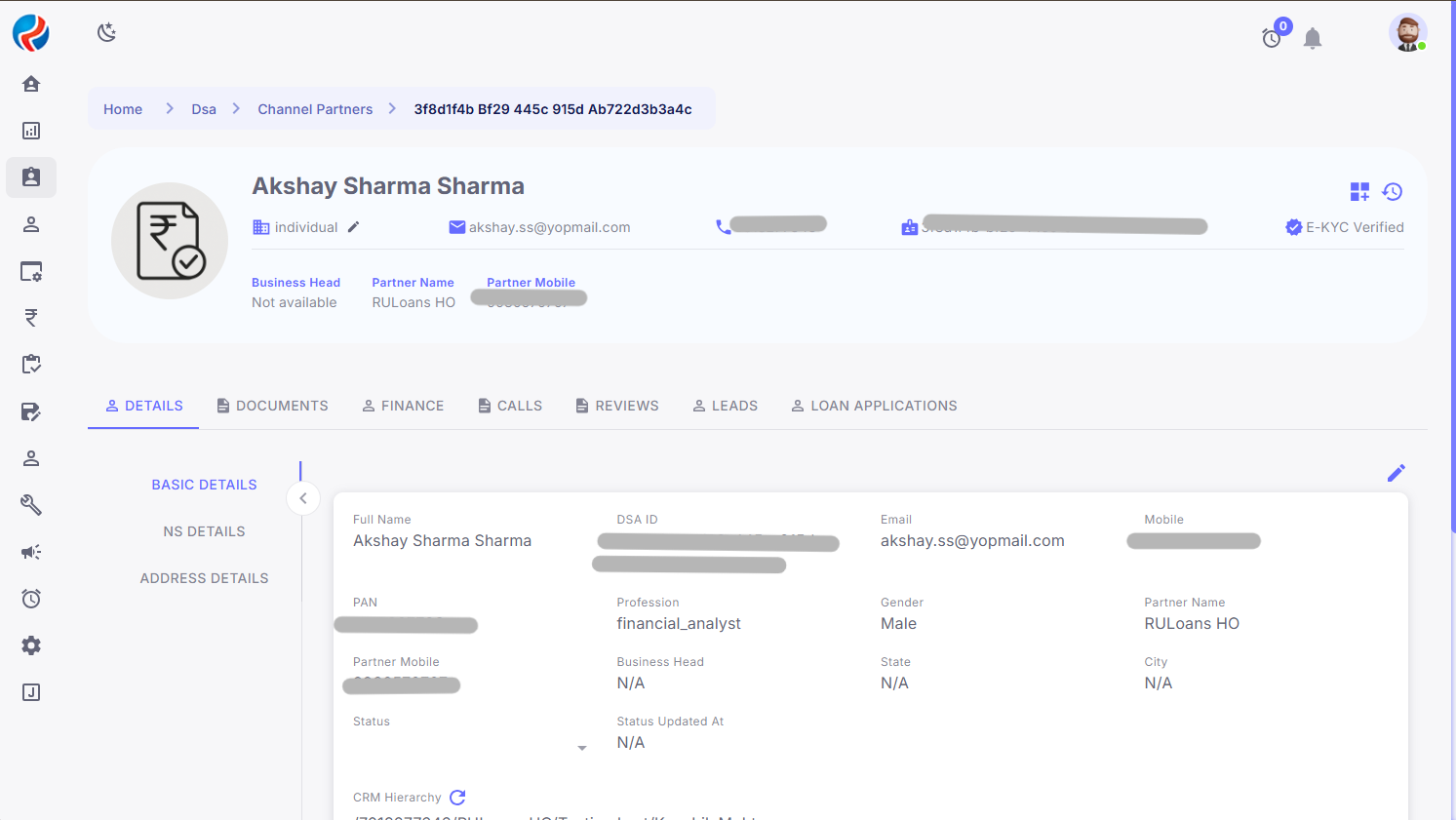Open home icon in the sidebar
This screenshot has height=820, width=1456.
tap(31, 84)
